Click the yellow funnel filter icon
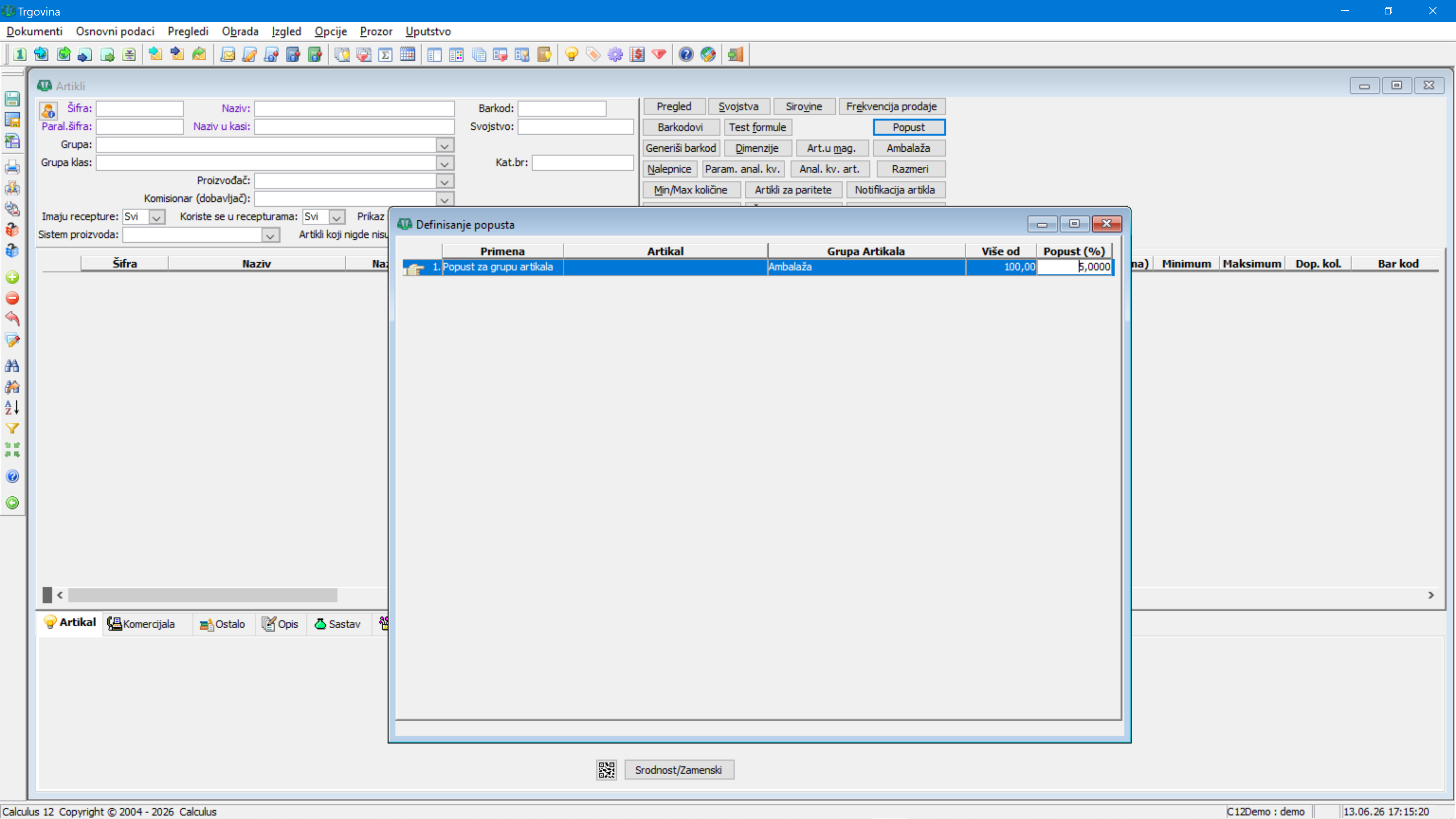Image resolution: width=1456 pixels, height=819 pixels. [x=12, y=428]
